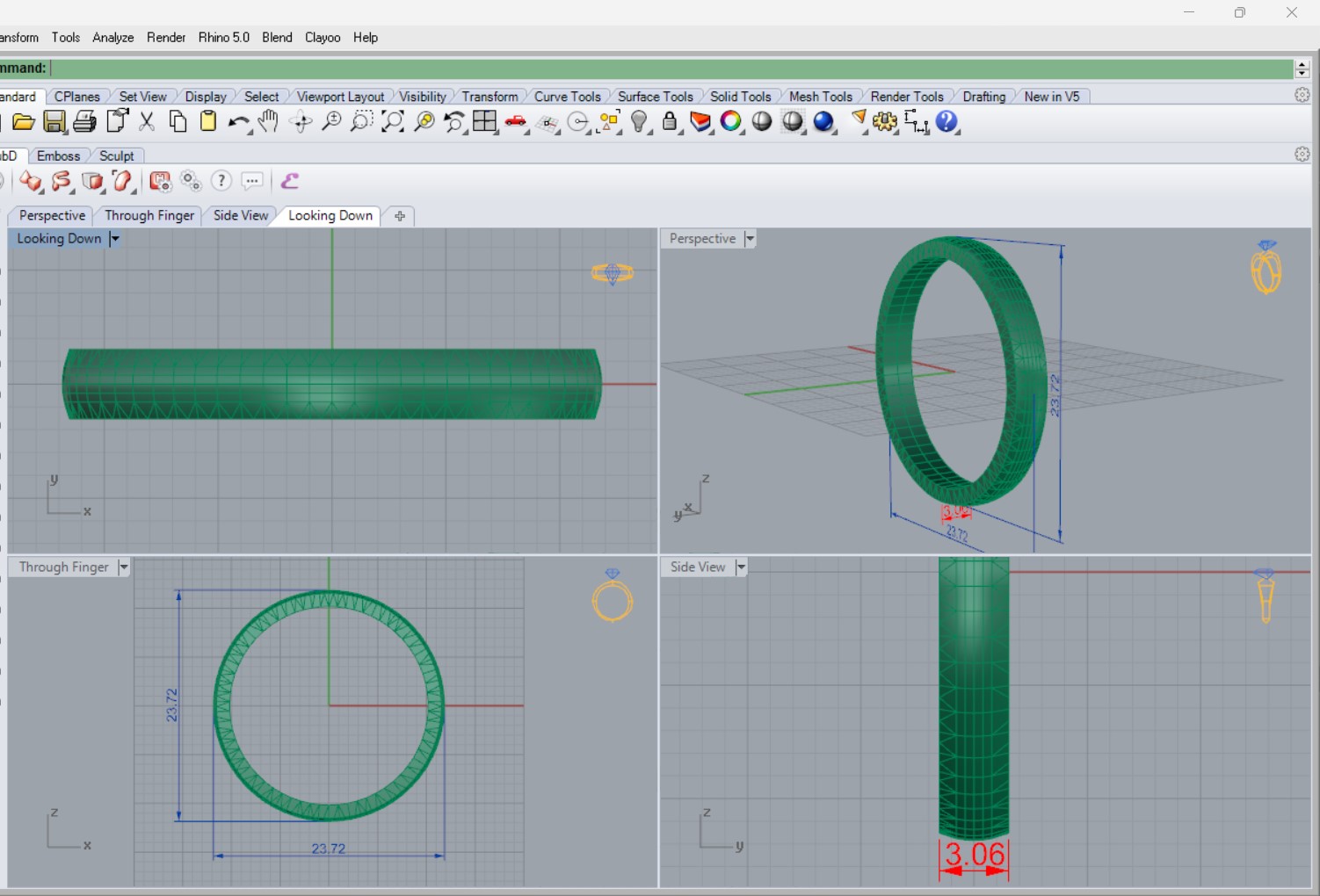Select the Pan hand tool

268,122
